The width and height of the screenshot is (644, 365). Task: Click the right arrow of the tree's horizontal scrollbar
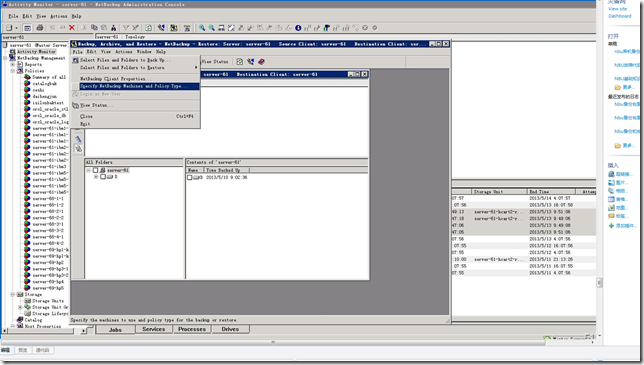tap(84, 330)
